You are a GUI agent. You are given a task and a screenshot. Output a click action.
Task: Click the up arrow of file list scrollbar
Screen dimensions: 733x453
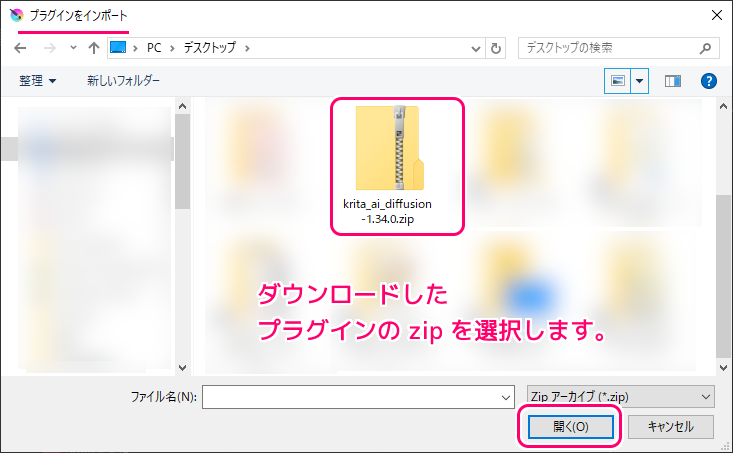(x=724, y=107)
